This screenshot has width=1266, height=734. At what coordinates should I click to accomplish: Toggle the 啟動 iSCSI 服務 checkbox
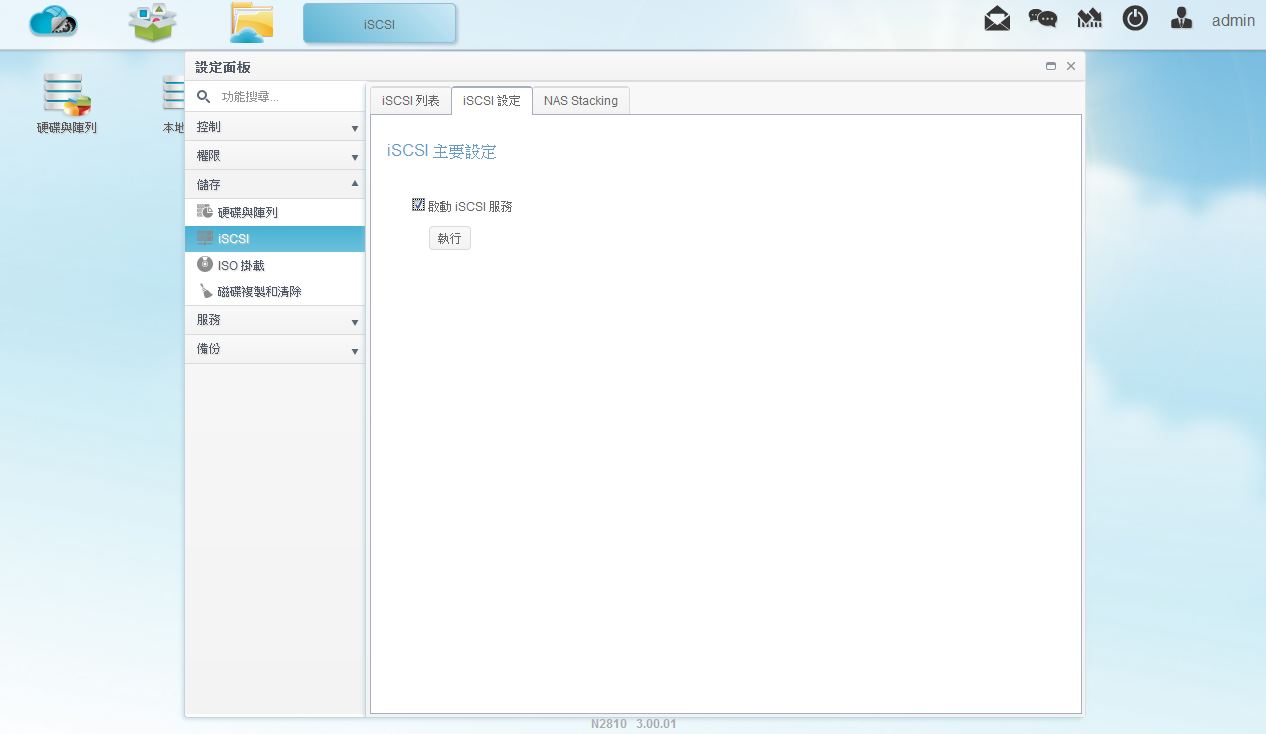pyautogui.click(x=419, y=205)
